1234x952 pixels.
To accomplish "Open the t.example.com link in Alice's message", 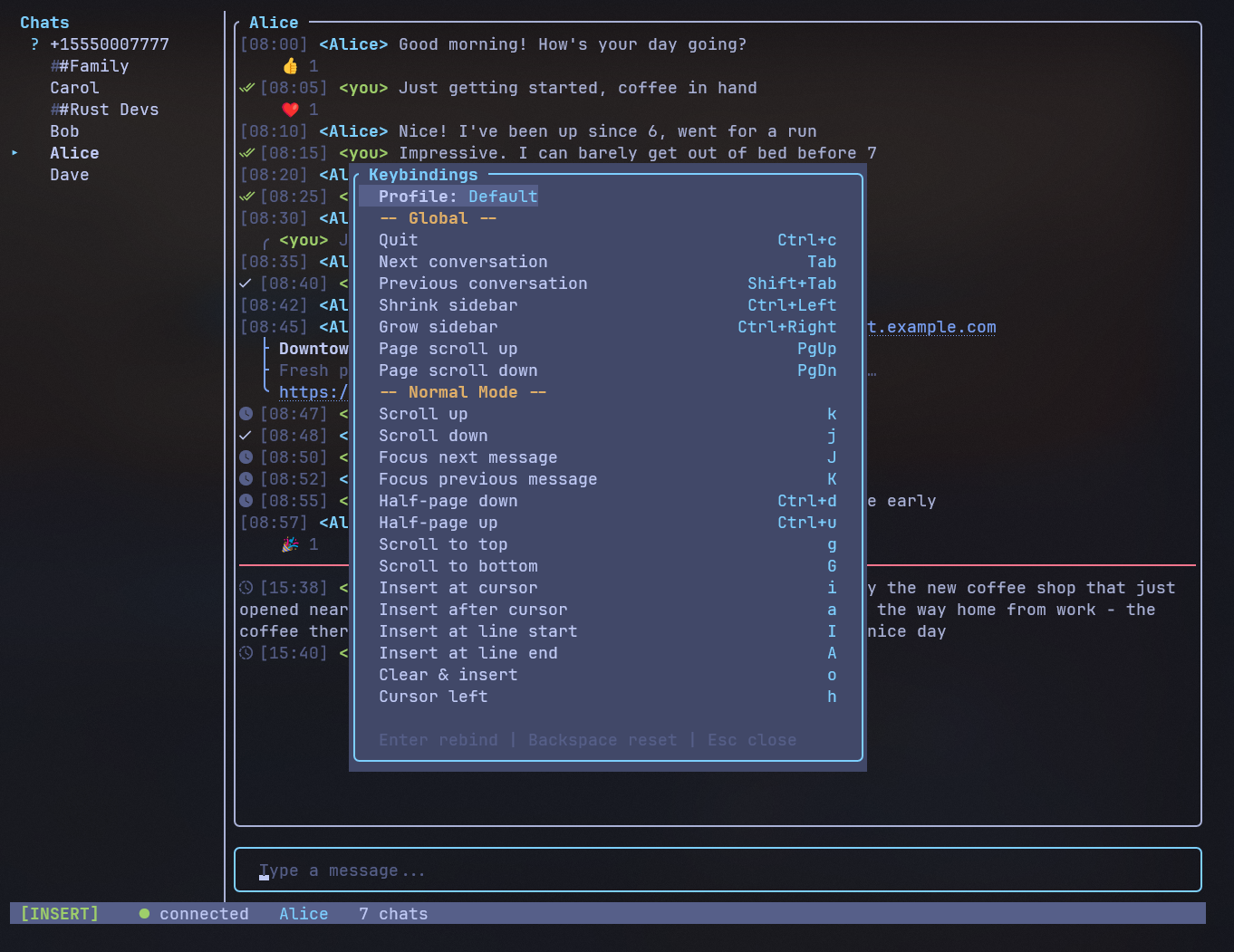I will pyautogui.click(x=931, y=327).
